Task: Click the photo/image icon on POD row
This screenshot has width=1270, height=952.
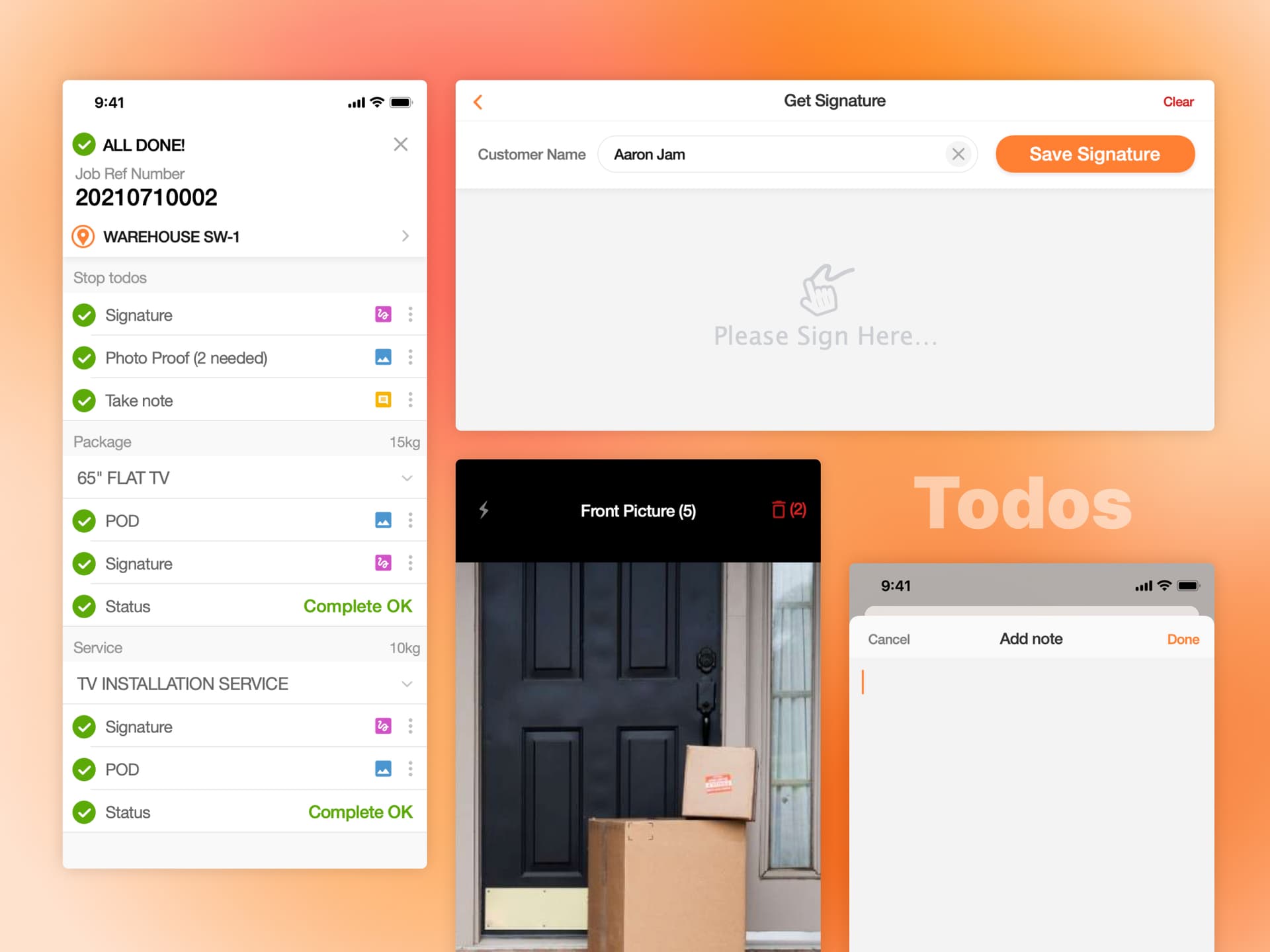Action: (x=383, y=521)
